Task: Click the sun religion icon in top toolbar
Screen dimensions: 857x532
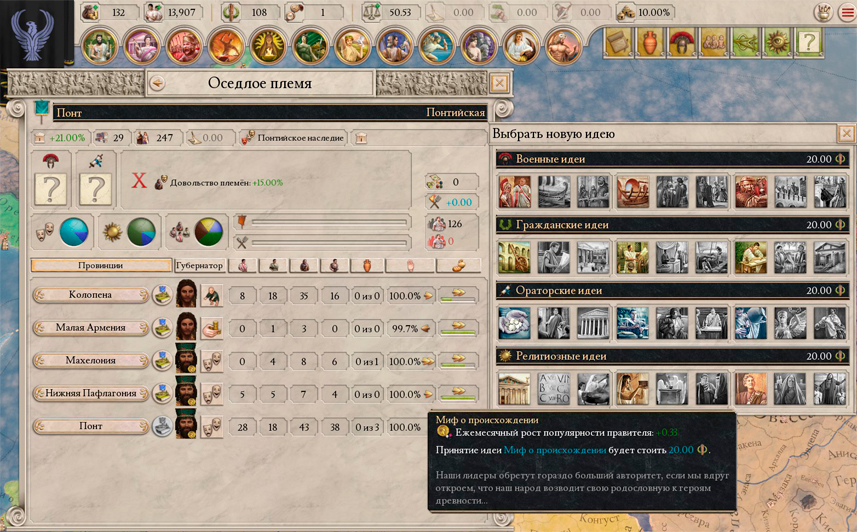Action: click(x=777, y=42)
